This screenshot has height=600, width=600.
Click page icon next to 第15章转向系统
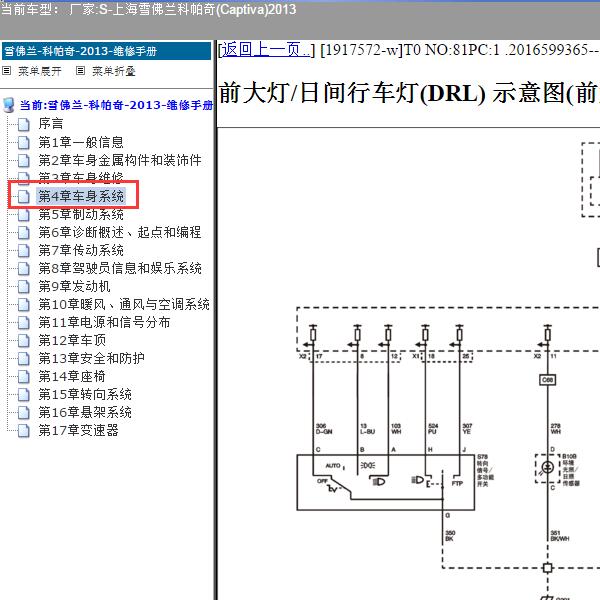(24, 395)
